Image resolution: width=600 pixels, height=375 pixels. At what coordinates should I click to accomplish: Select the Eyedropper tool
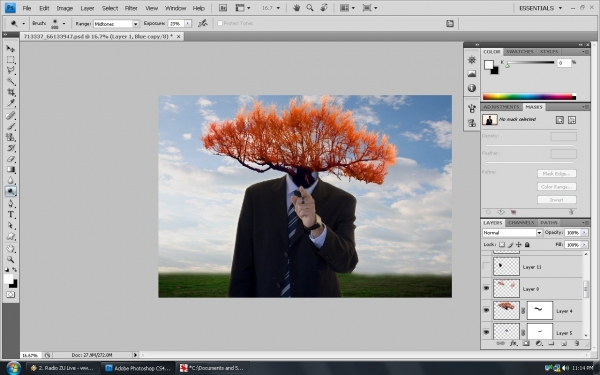pyautogui.click(x=10, y=103)
